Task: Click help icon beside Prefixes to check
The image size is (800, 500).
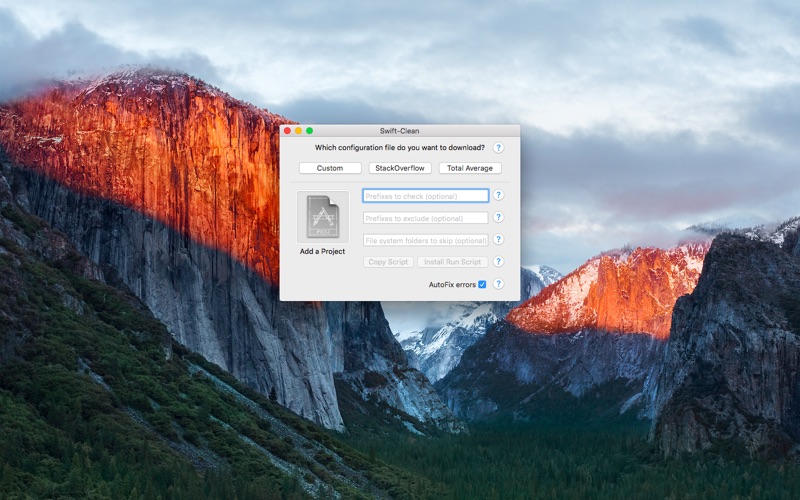Action: [498, 196]
